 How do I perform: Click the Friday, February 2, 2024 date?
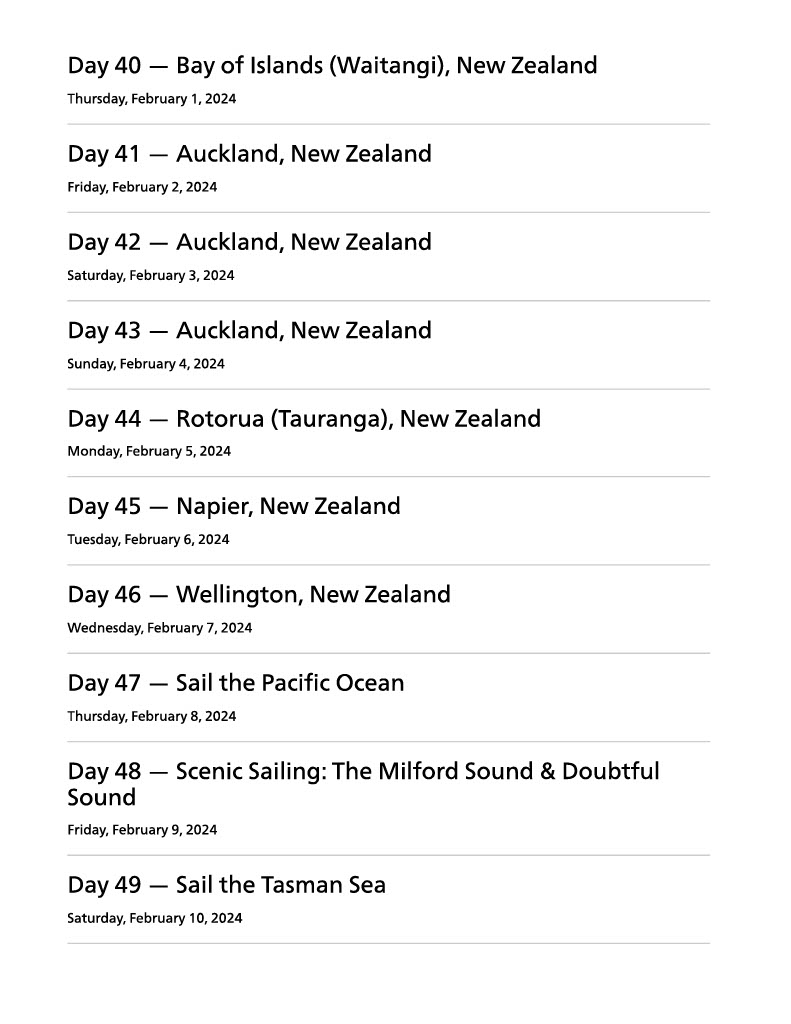click(x=142, y=187)
